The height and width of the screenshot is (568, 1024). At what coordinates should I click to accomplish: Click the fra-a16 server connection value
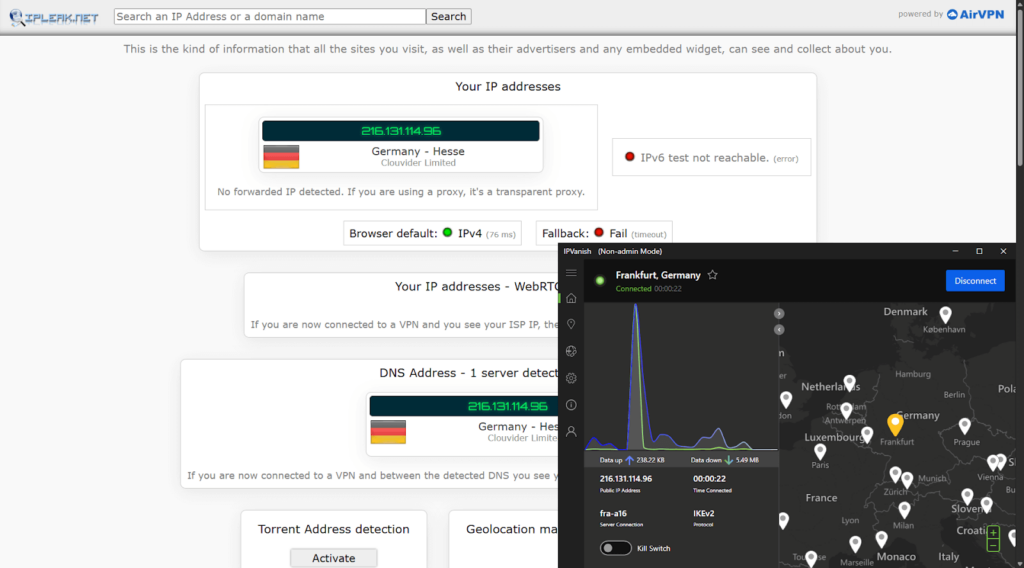point(613,513)
